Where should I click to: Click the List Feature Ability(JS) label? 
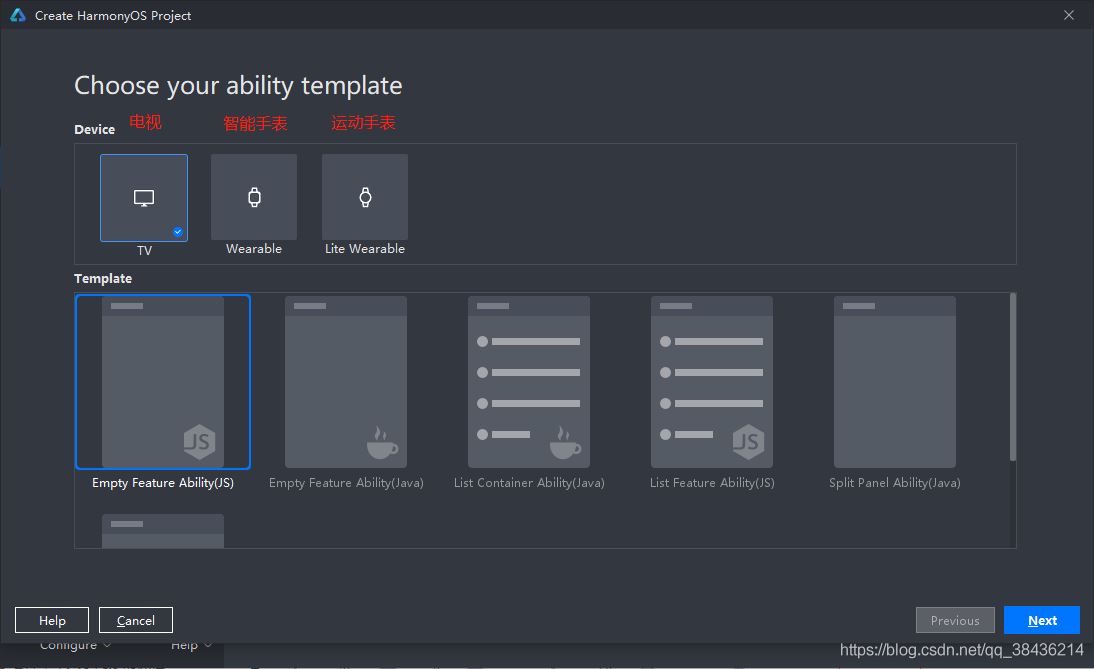(x=712, y=483)
